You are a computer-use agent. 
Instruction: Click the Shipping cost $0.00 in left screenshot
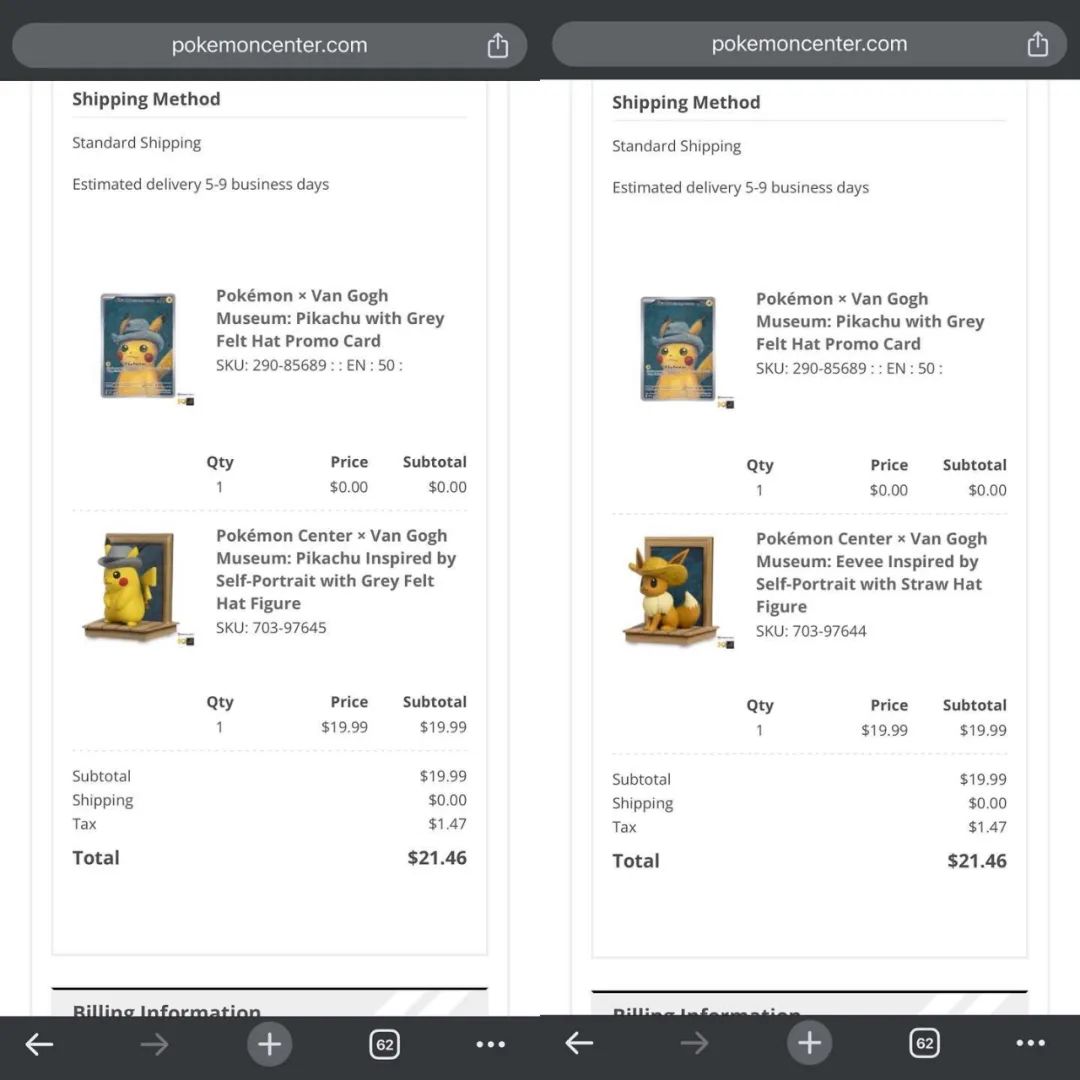448,800
